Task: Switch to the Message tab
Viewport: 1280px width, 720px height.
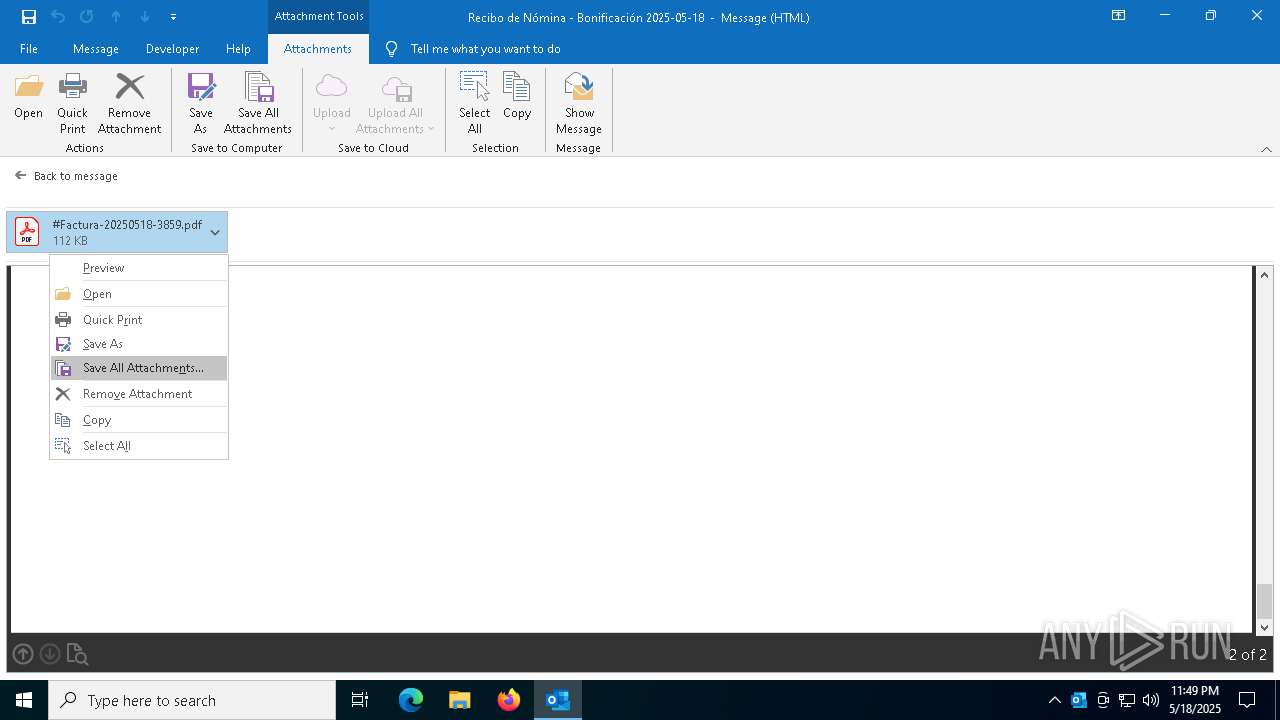Action: [96, 49]
